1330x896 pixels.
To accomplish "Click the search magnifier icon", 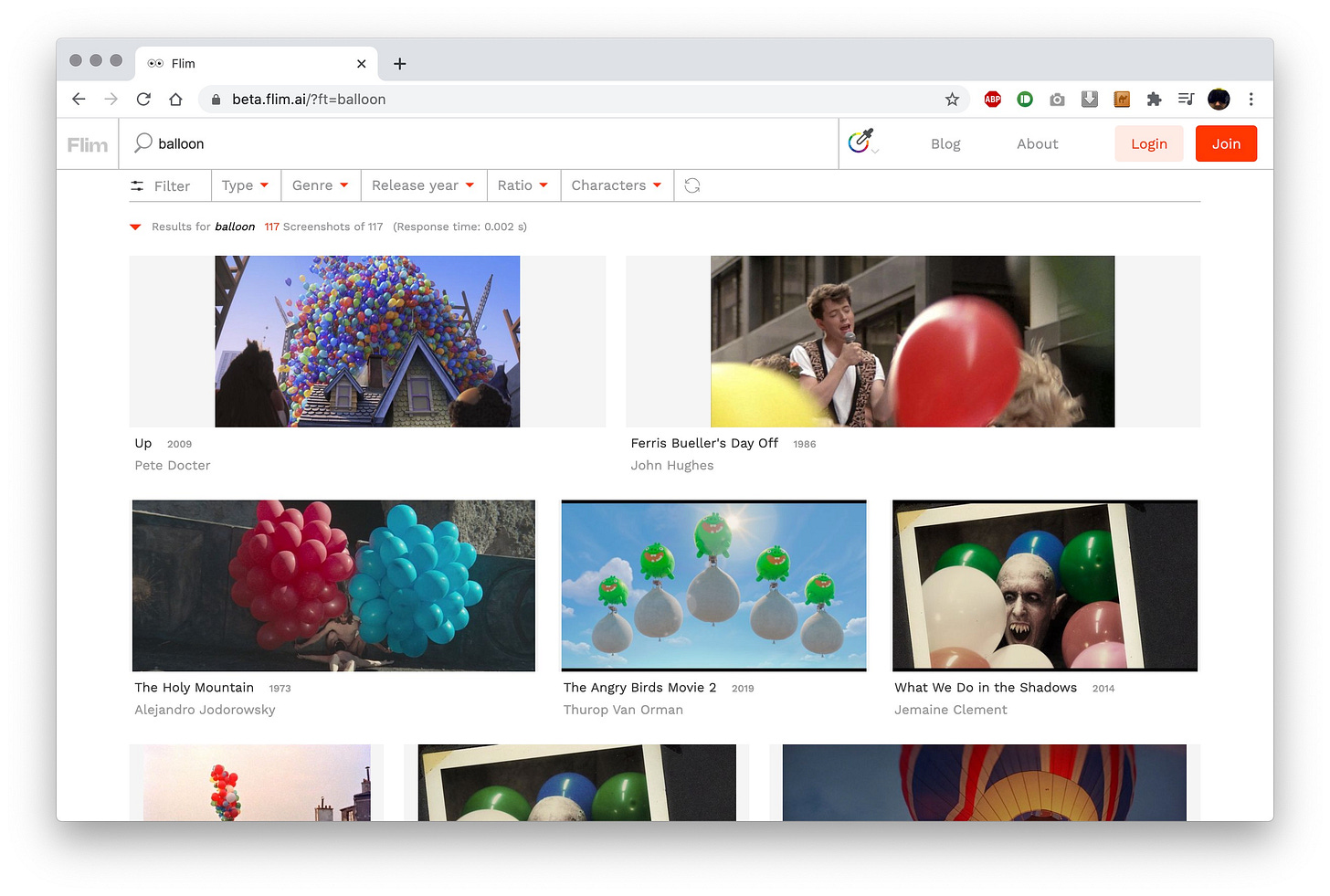I will (143, 142).
